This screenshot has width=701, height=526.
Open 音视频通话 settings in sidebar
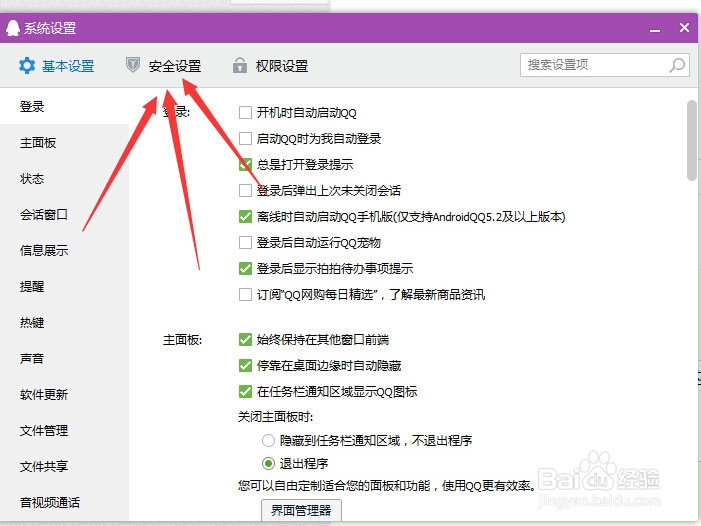point(64,503)
